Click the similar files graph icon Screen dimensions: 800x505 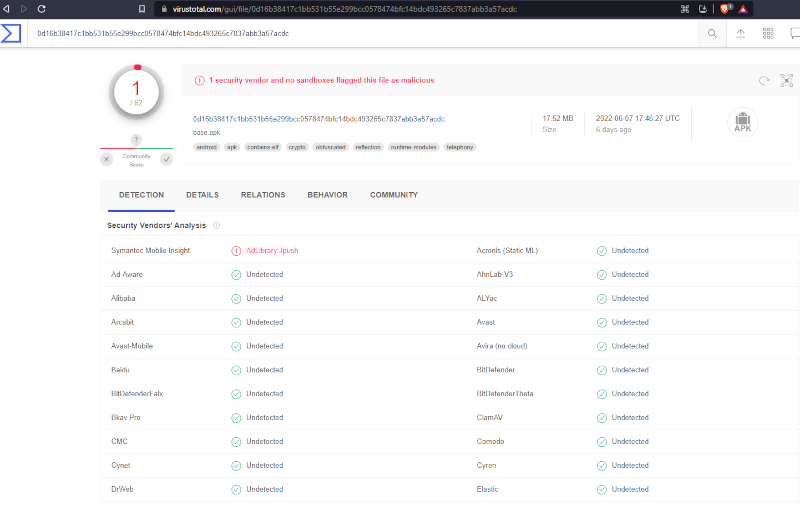tap(786, 80)
